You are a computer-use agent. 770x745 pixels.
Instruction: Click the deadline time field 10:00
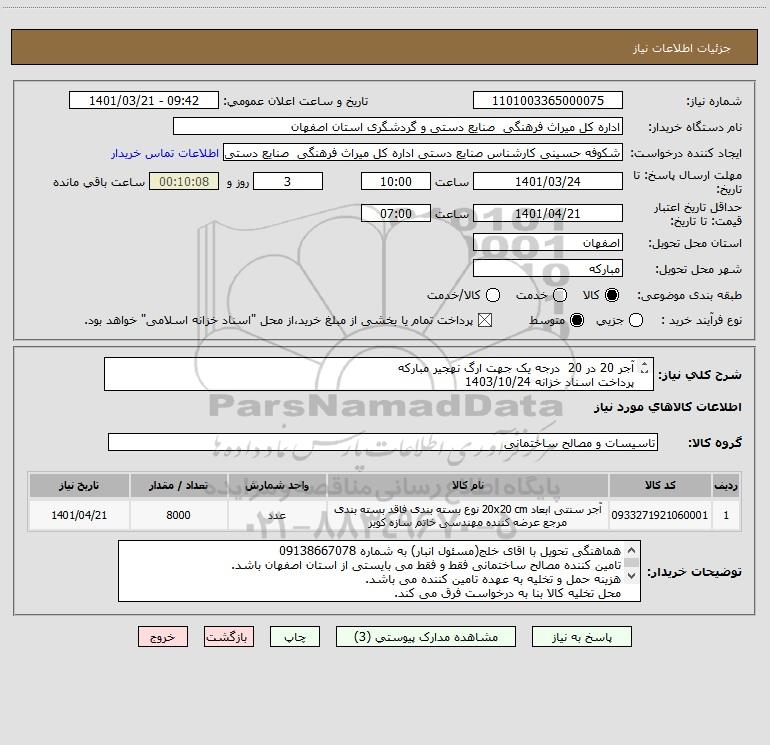point(396,181)
